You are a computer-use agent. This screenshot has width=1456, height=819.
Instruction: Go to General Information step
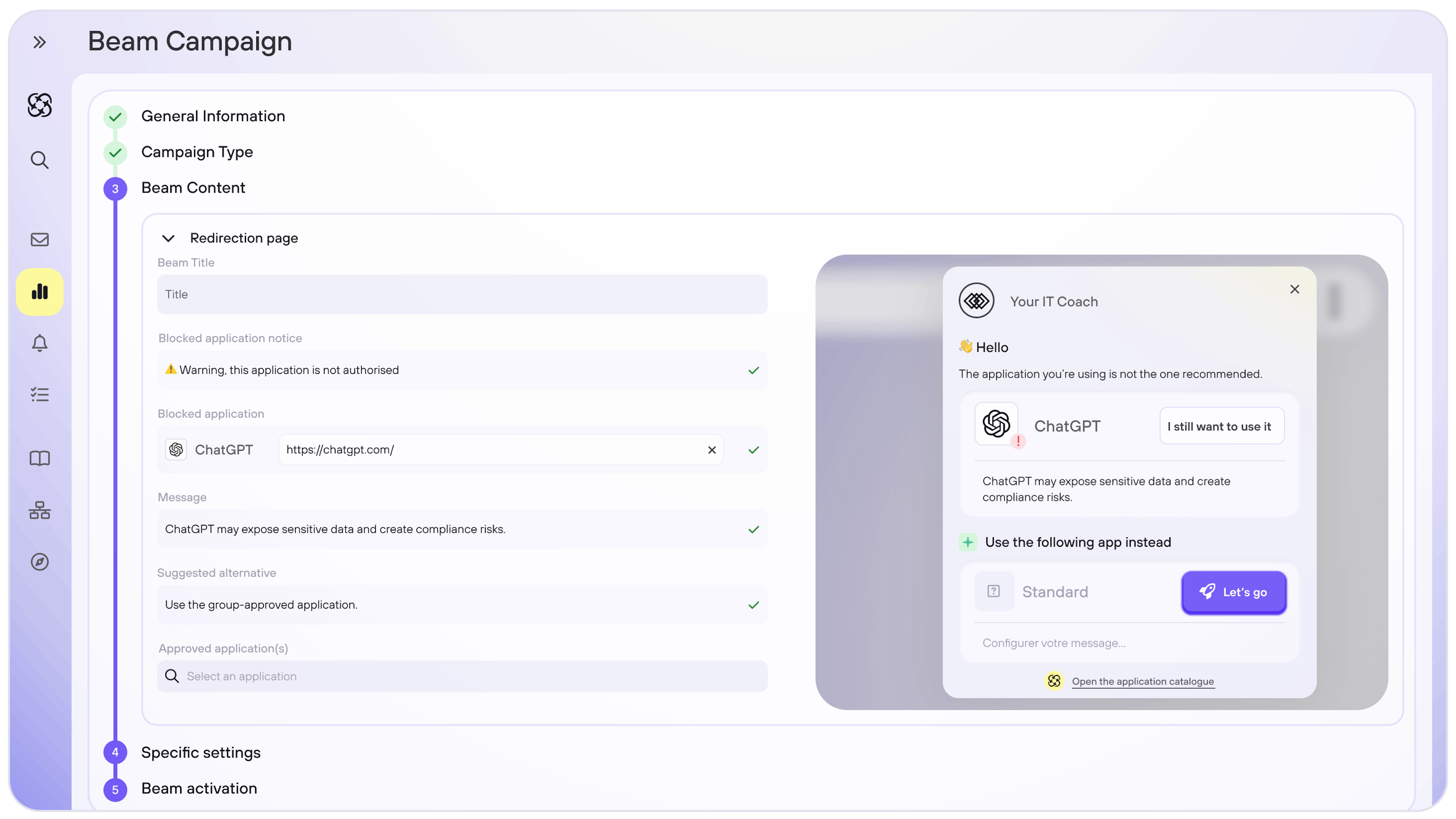[212, 116]
